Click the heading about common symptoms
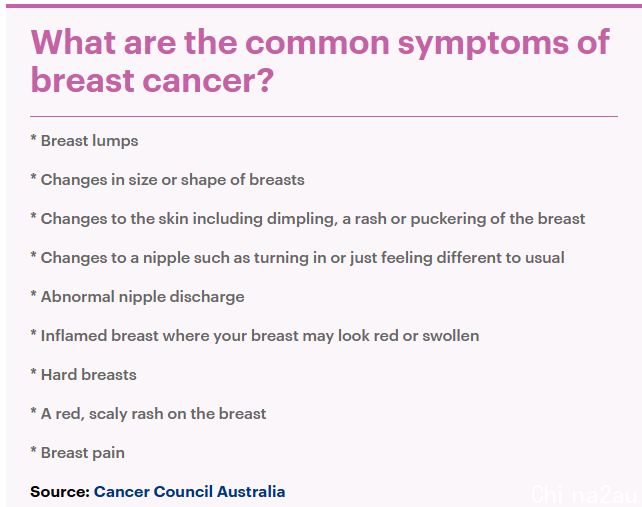 coord(320,61)
